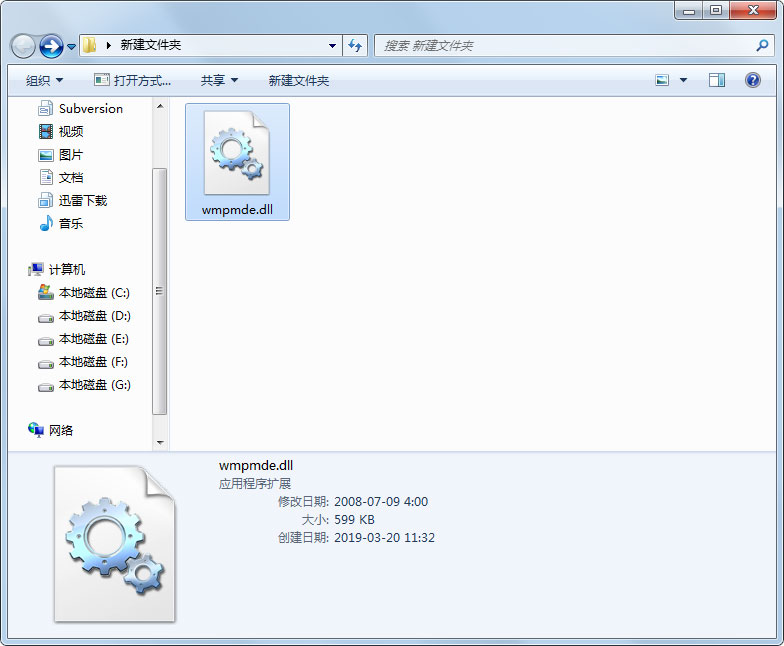Click the refresh button next to address bar
Viewport: 784px width, 646px height.
click(x=355, y=46)
